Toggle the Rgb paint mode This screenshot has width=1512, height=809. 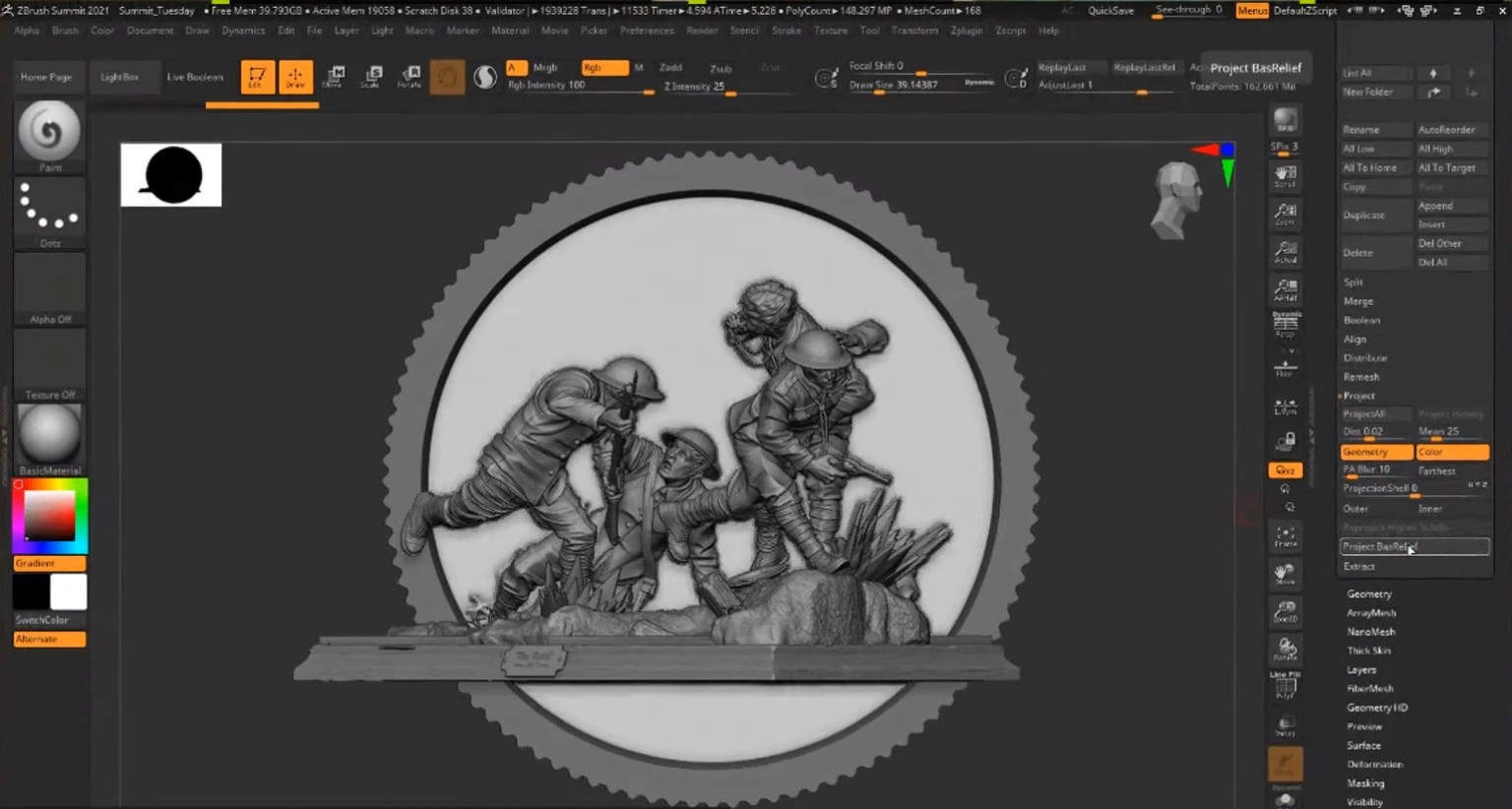603,67
